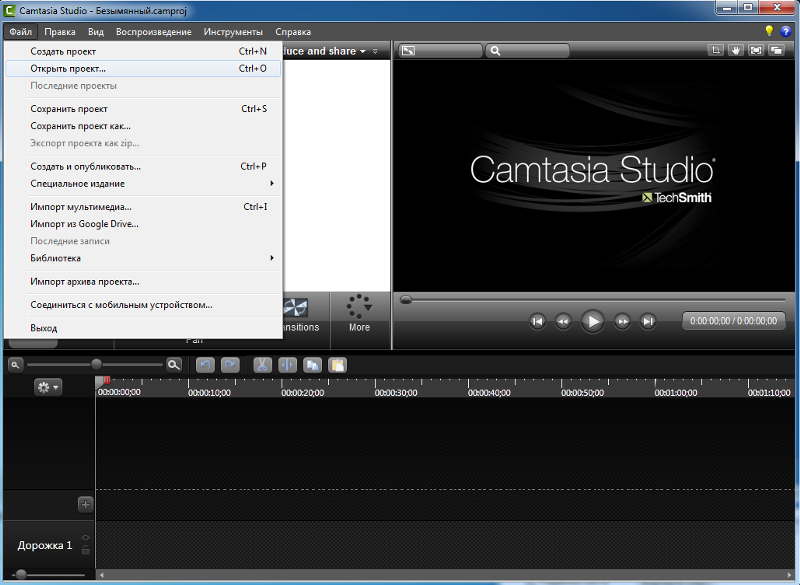The image size is (800, 585).
Task: Click the 00:00:30;00 mark on the timeline ruler
Action: pos(396,393)
